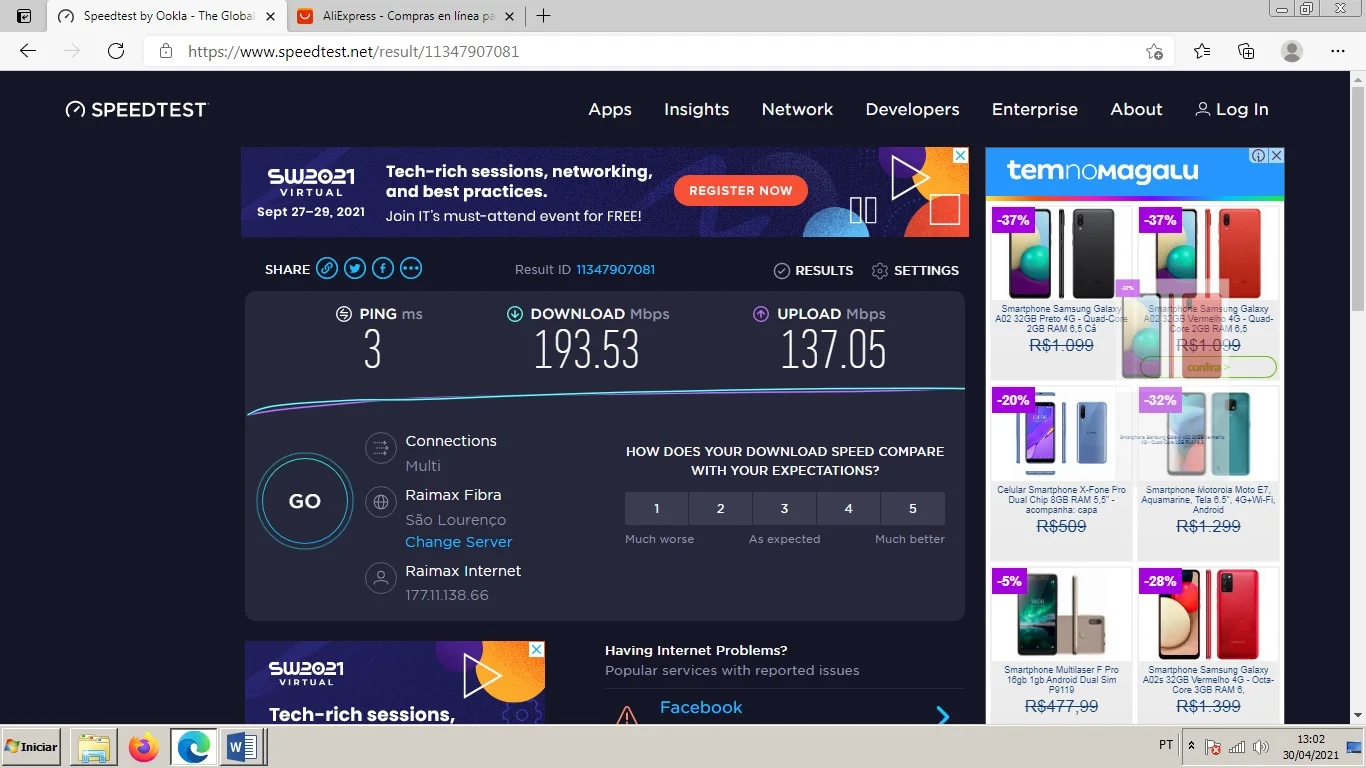The height and width of the screenshot is (768, 1366).
Task: Copy the result share link icon
Action: click(x=327, y=268)
